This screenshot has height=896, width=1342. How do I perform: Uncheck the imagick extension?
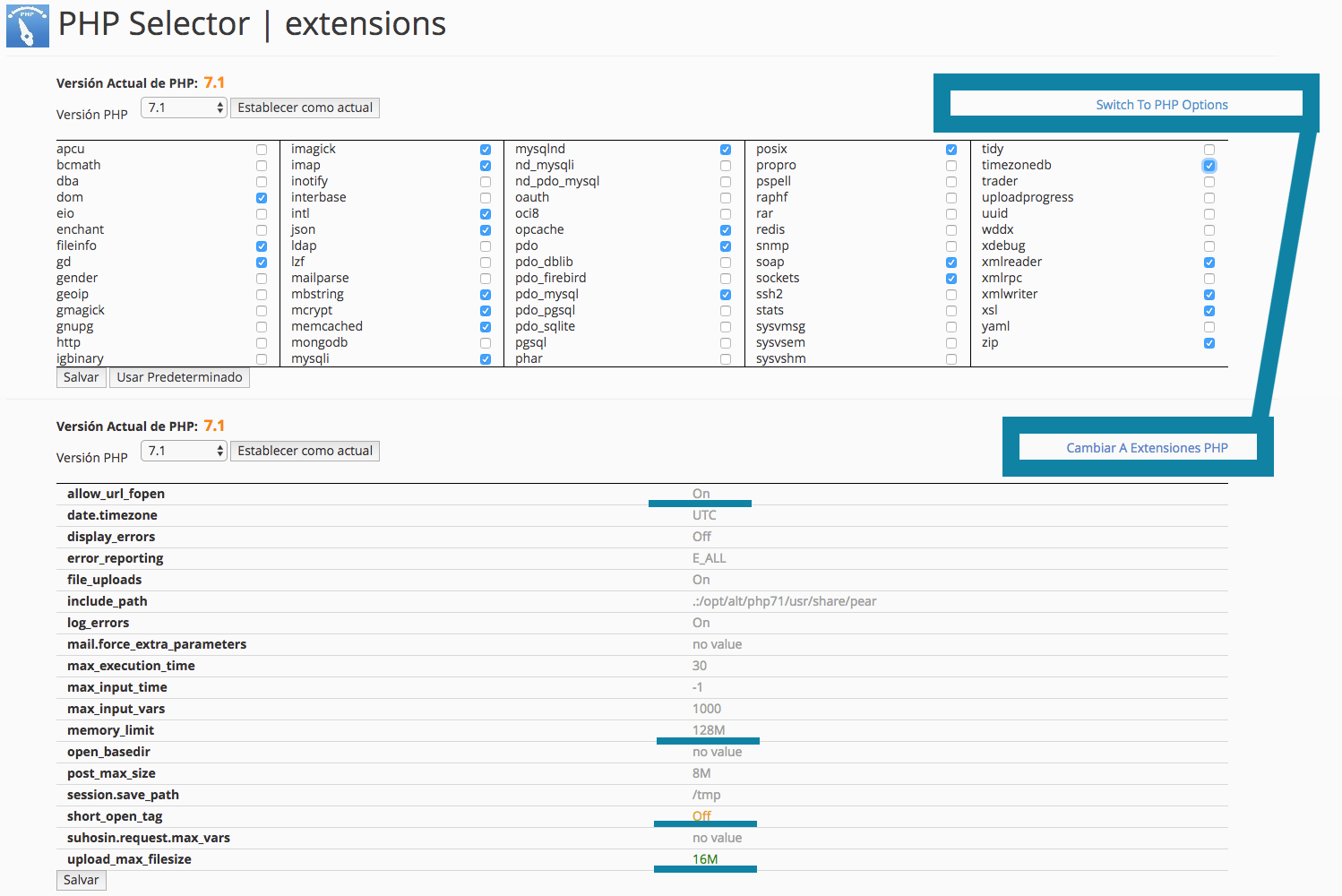tap(486, 150)
